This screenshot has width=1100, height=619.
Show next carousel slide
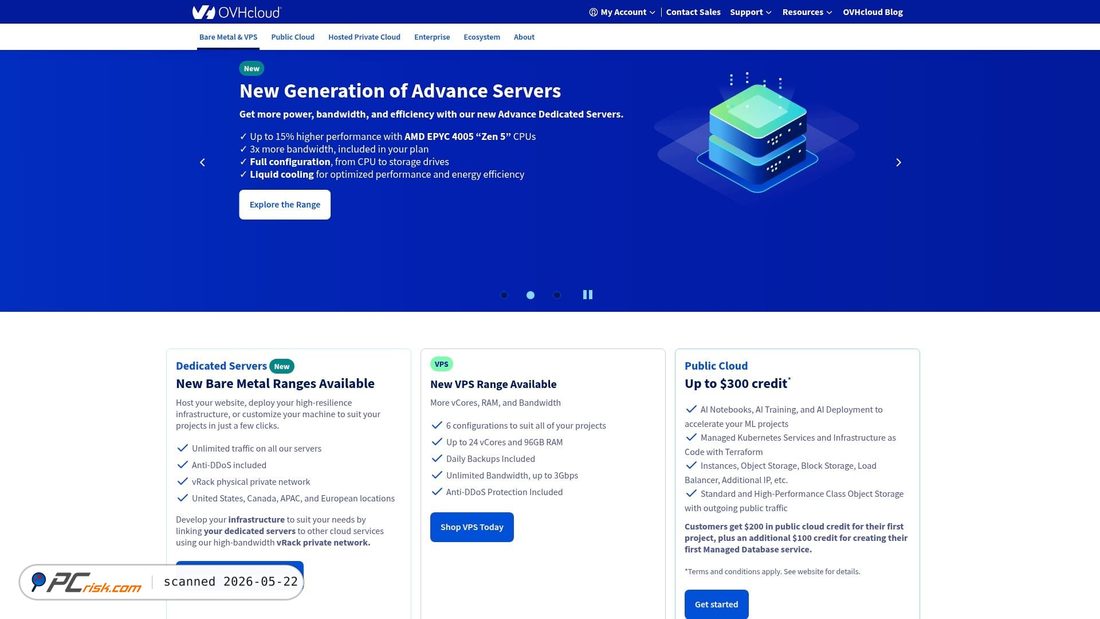coord(898,162)
